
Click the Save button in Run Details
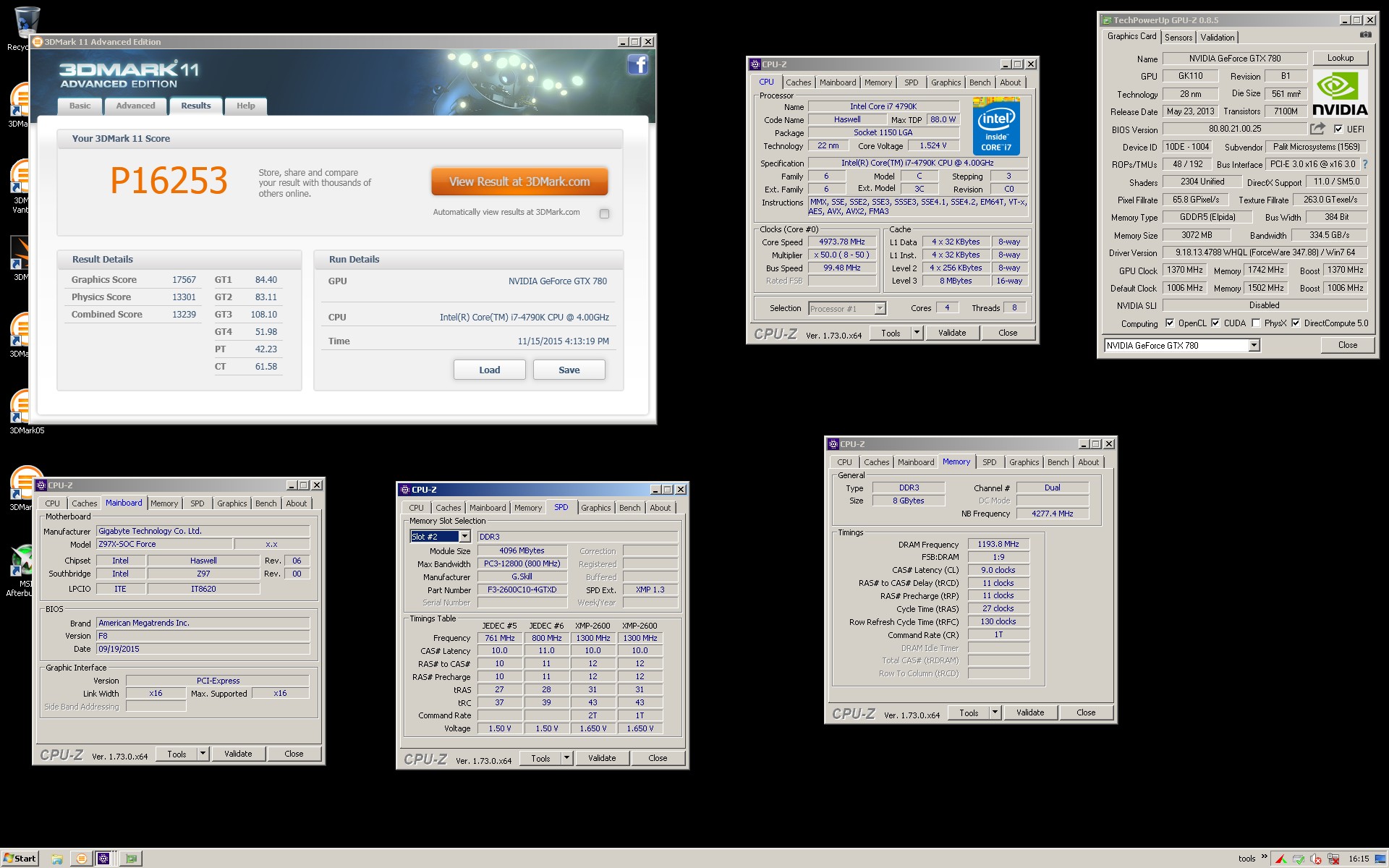569,370
